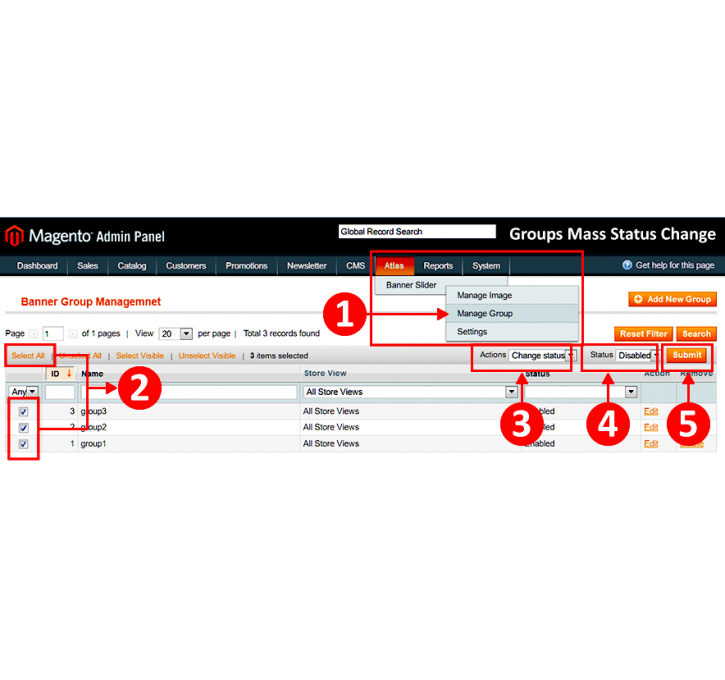This screenshot has width=725, height=680.
Task: Click Add New Group button
Action: tap(672, 300)
